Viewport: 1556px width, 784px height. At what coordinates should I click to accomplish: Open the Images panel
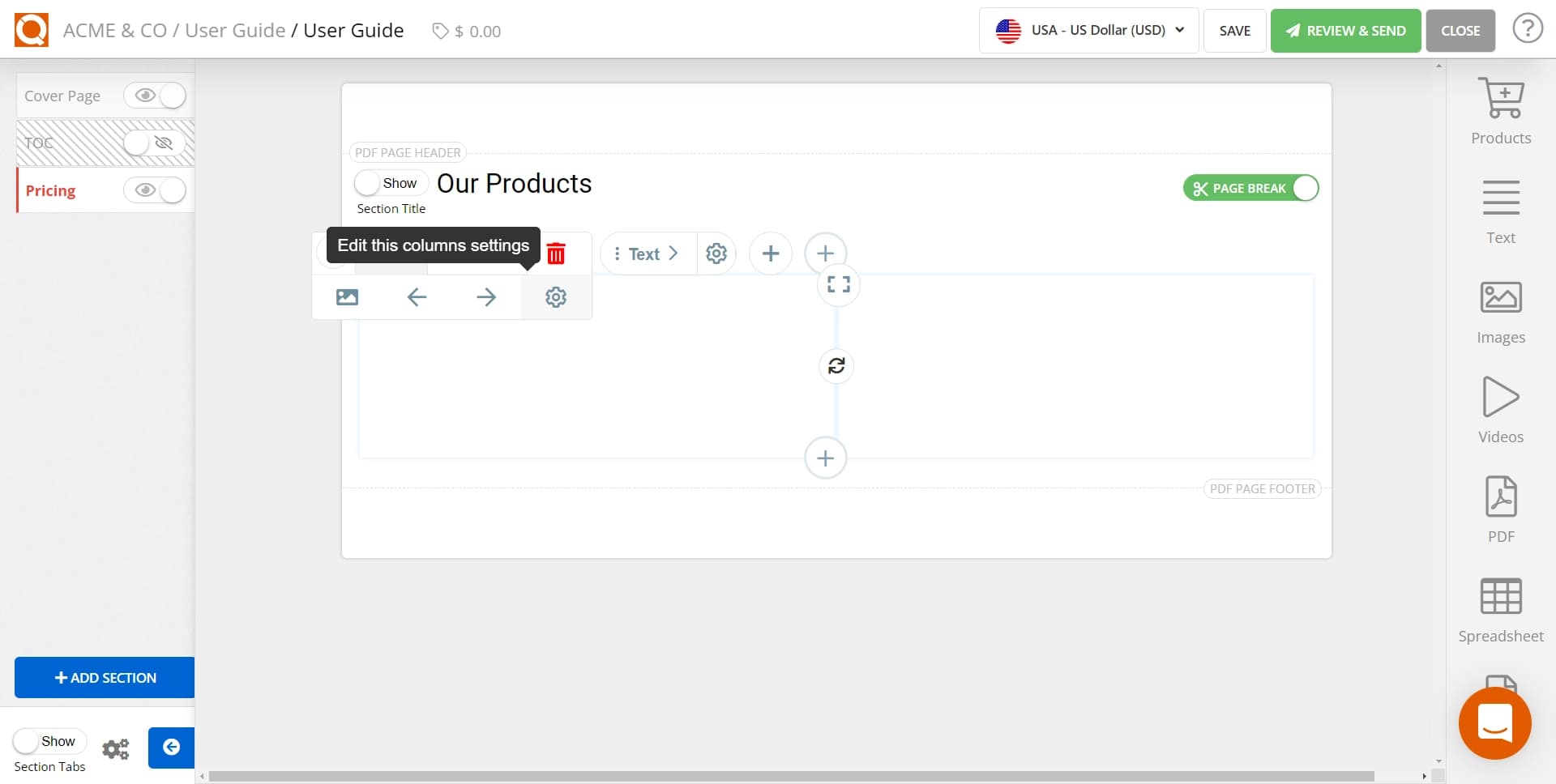[1501, 309]
